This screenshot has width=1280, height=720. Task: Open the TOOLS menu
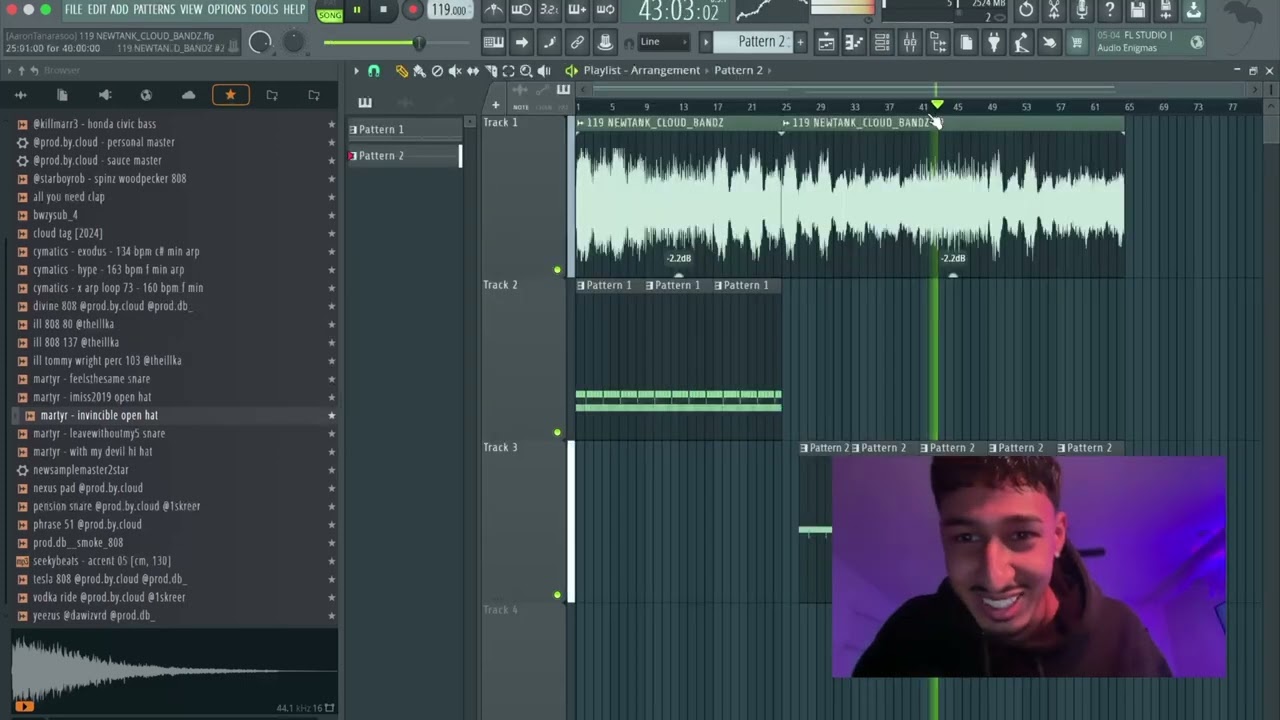pyautogui.click(x=264, y=10)
